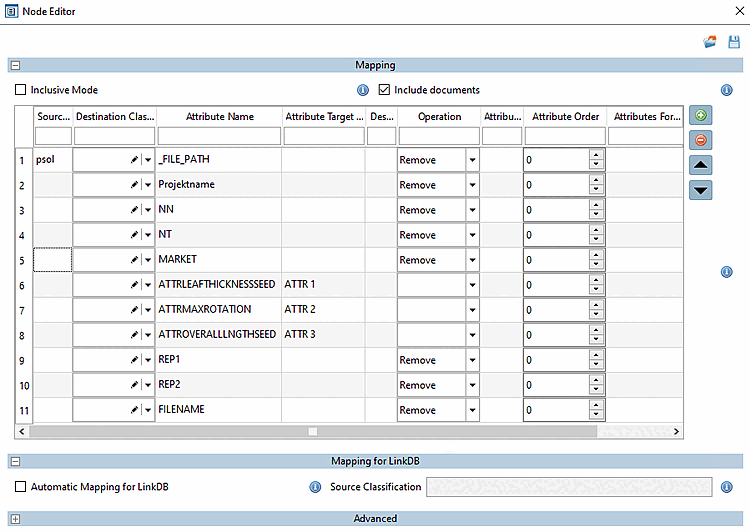Open Destination Class dropdown arrow in REP2 row
The width and height of the screenshot is (750, 532).
click(148, 385)
